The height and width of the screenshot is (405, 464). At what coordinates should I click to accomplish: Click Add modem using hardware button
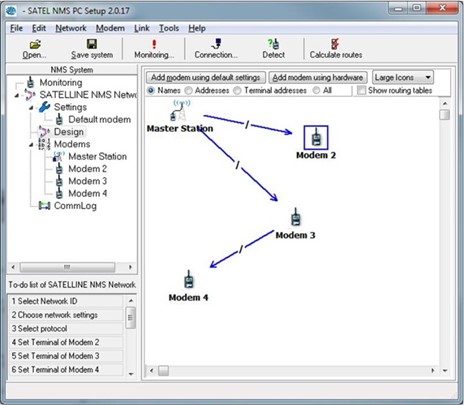click(x=318, y=77)
